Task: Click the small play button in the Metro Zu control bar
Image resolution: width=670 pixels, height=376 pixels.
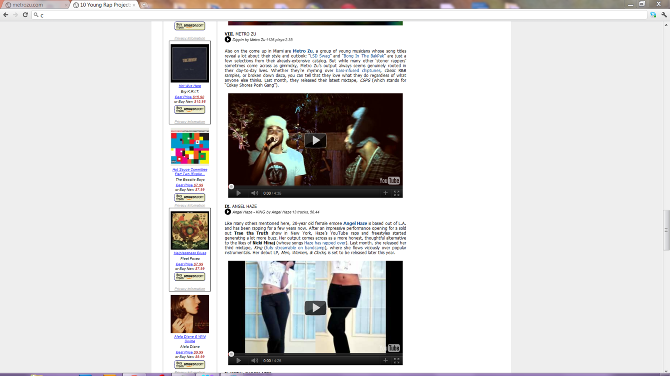Action: tap(238, 193)
